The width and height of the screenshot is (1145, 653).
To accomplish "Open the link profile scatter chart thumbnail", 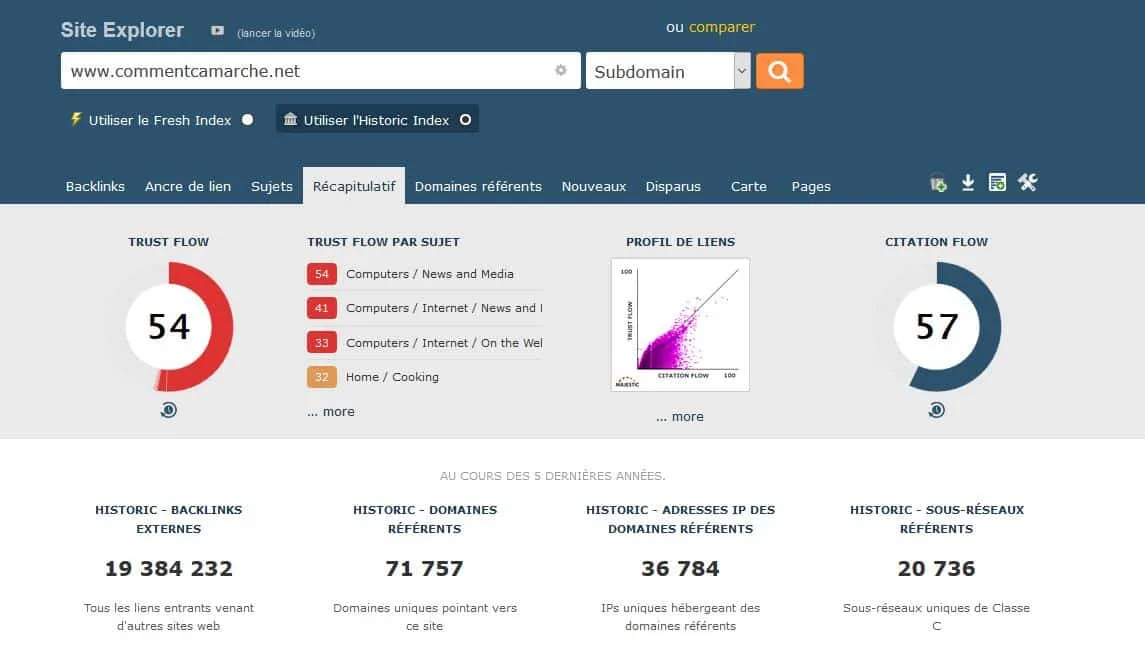I will 680,325.
